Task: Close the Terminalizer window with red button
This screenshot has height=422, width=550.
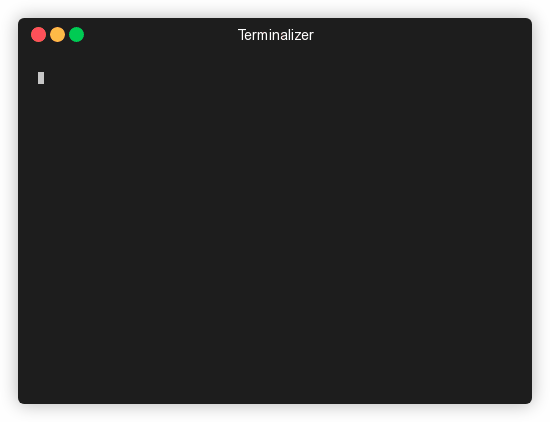Action: pyautogui.click(x=39, y=35)
